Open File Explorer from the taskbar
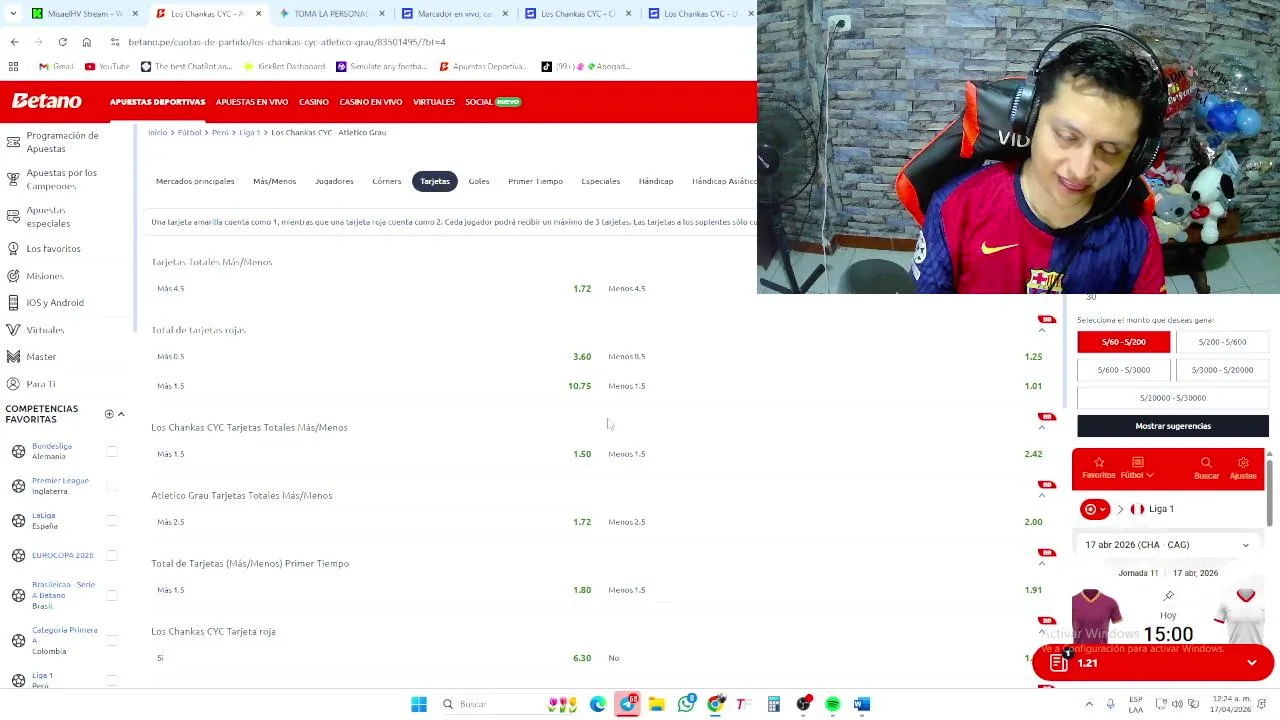1280x720 pixels. pyautogui.click(x=656, y=704)
